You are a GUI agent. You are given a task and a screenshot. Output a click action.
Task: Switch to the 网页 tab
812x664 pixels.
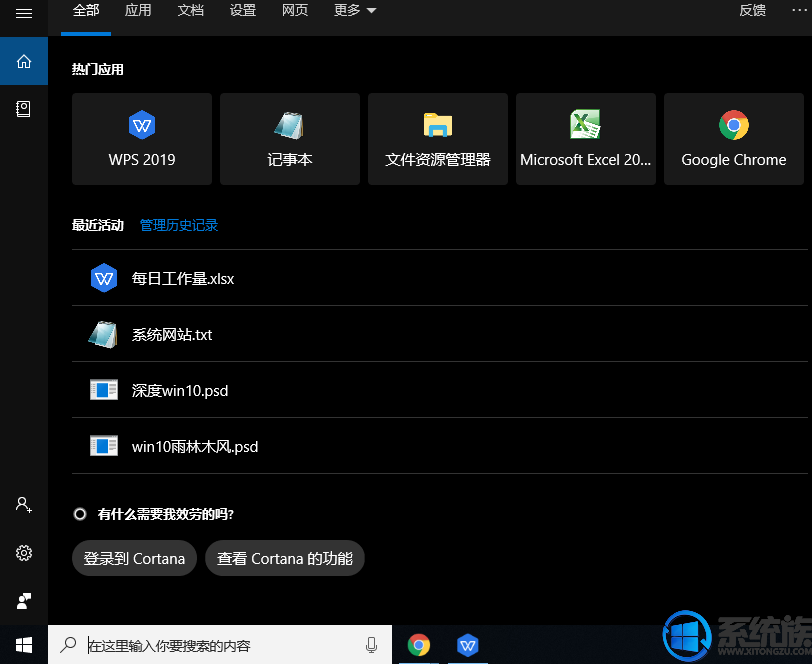tap(295, 10)
